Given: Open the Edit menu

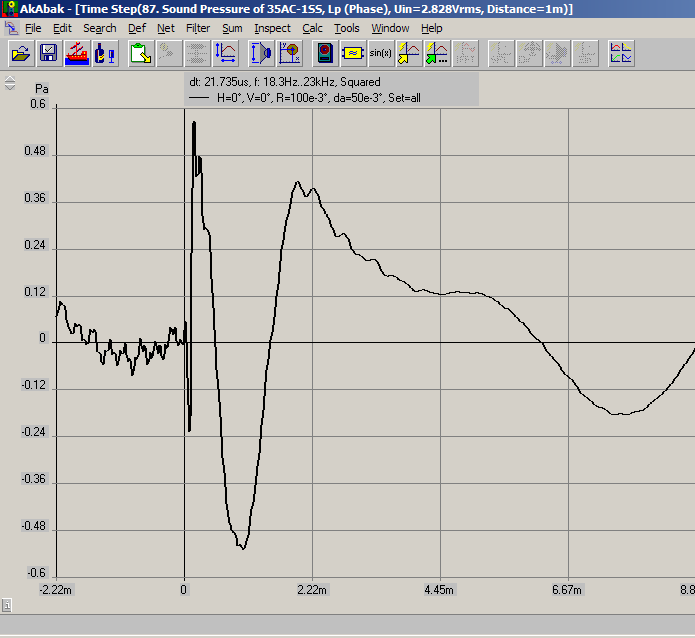Looking at the screenshot, I should coord(62,28).
